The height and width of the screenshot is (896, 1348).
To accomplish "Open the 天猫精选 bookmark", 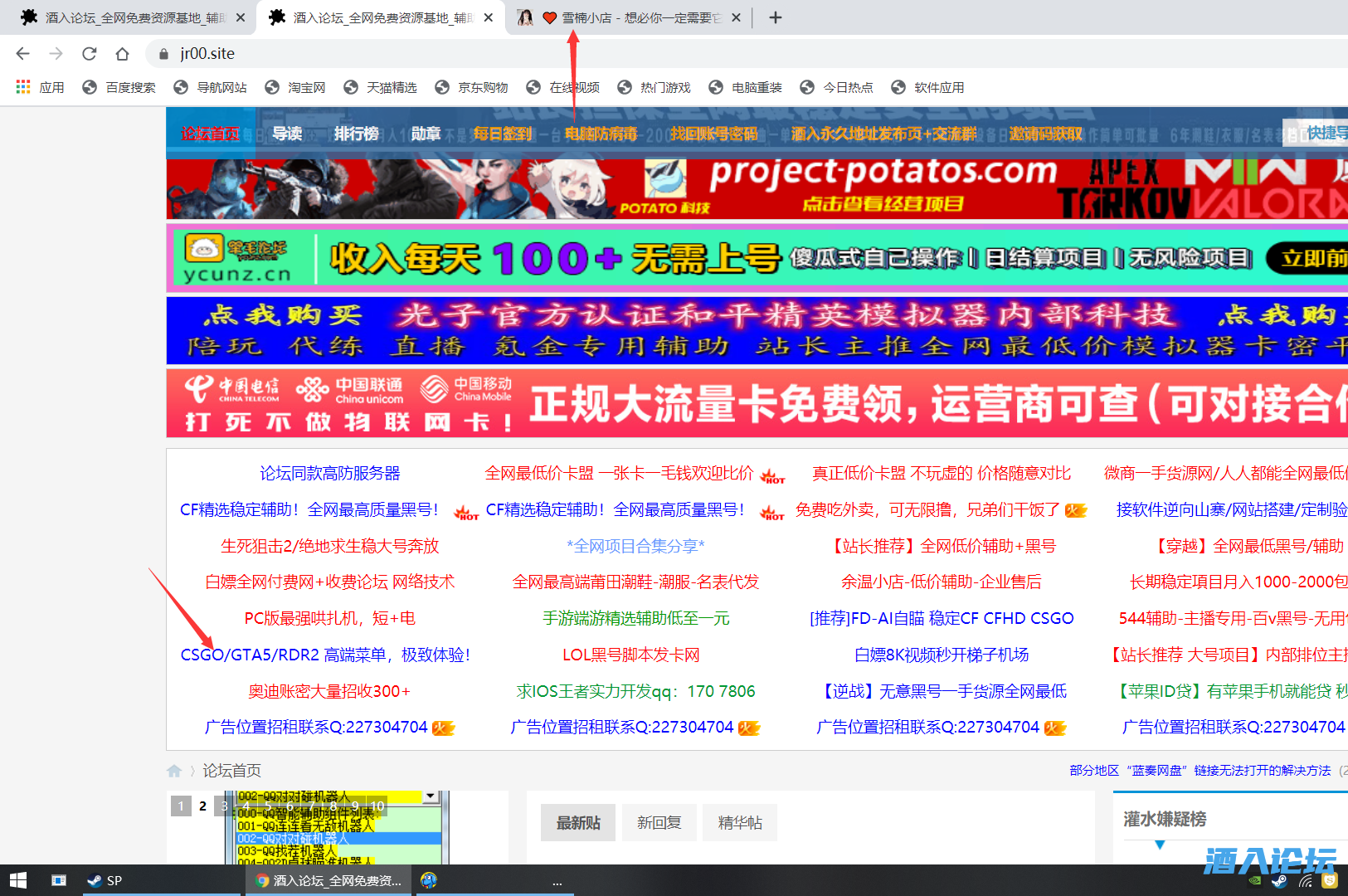I will 381,87.
